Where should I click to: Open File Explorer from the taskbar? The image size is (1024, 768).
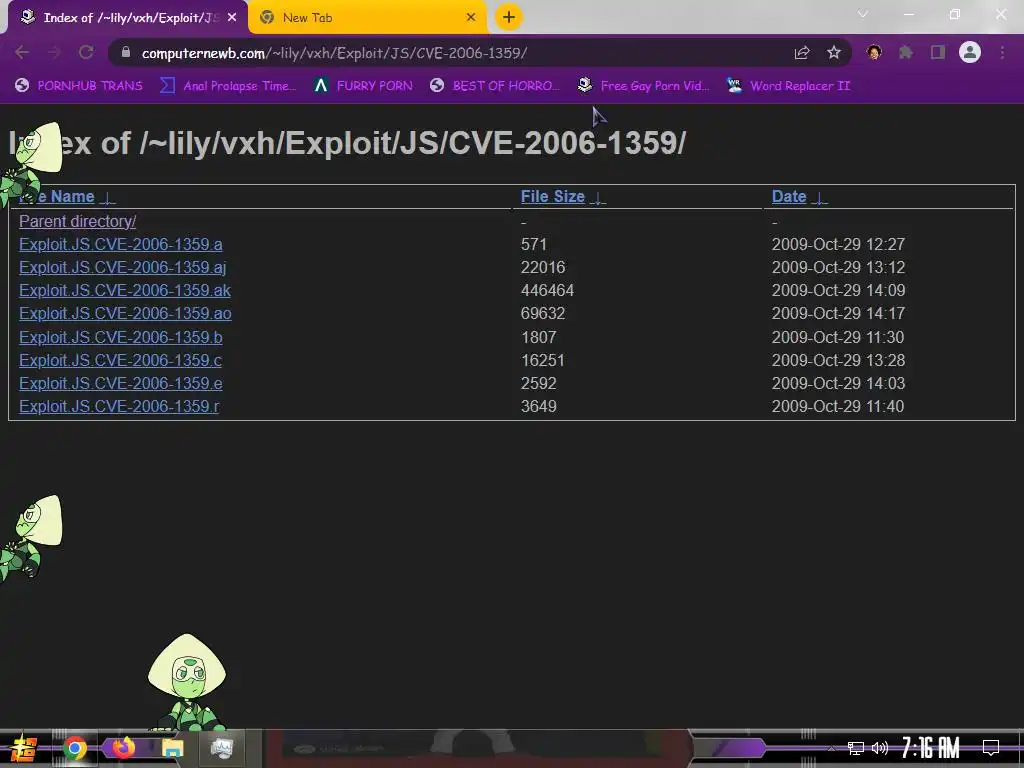tap(172, 748)
